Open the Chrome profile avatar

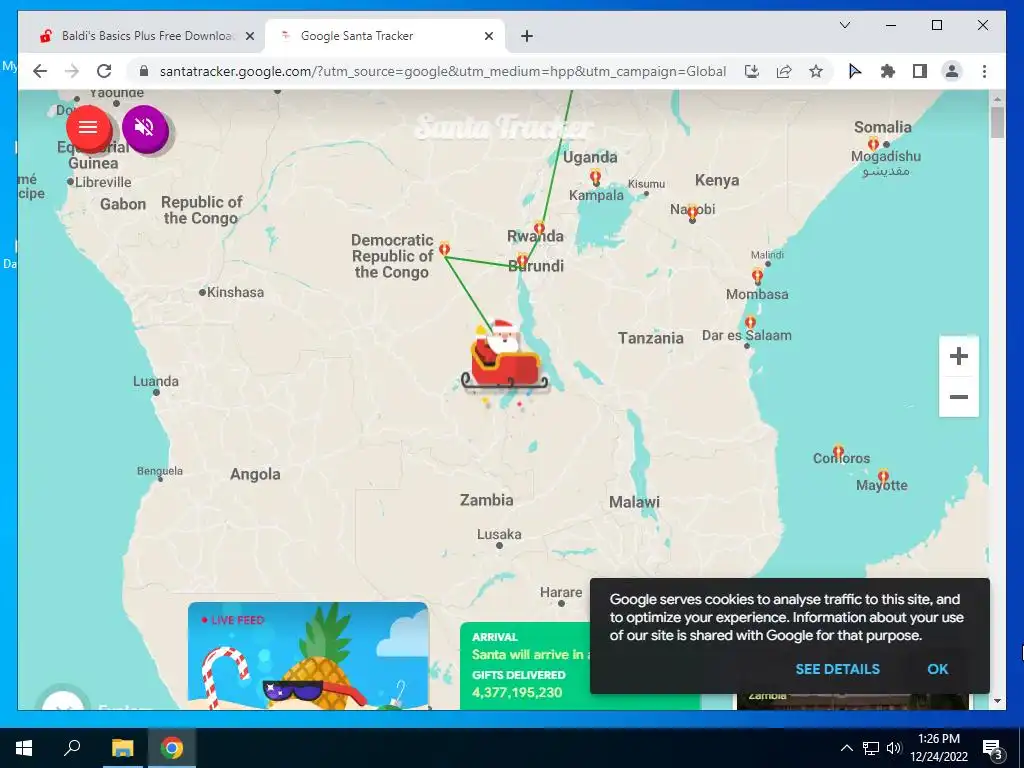coord(952,71)
